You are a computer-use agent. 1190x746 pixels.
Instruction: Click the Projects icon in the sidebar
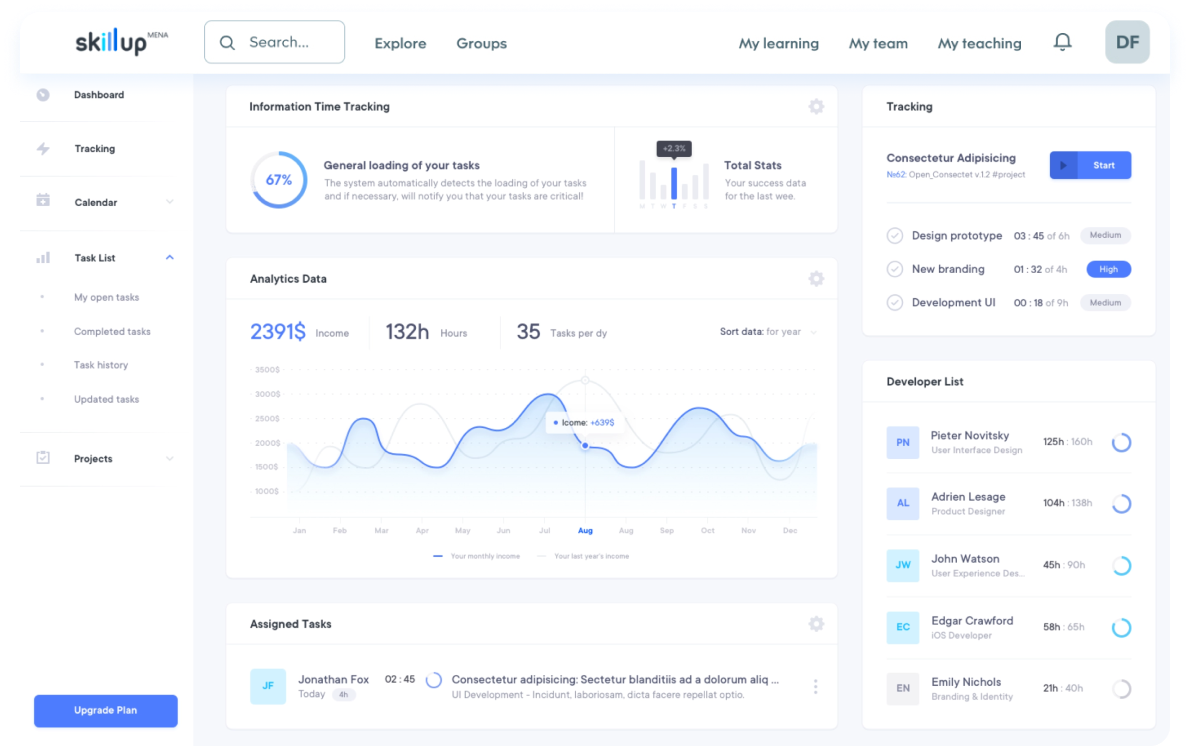(x=42, y=458)
